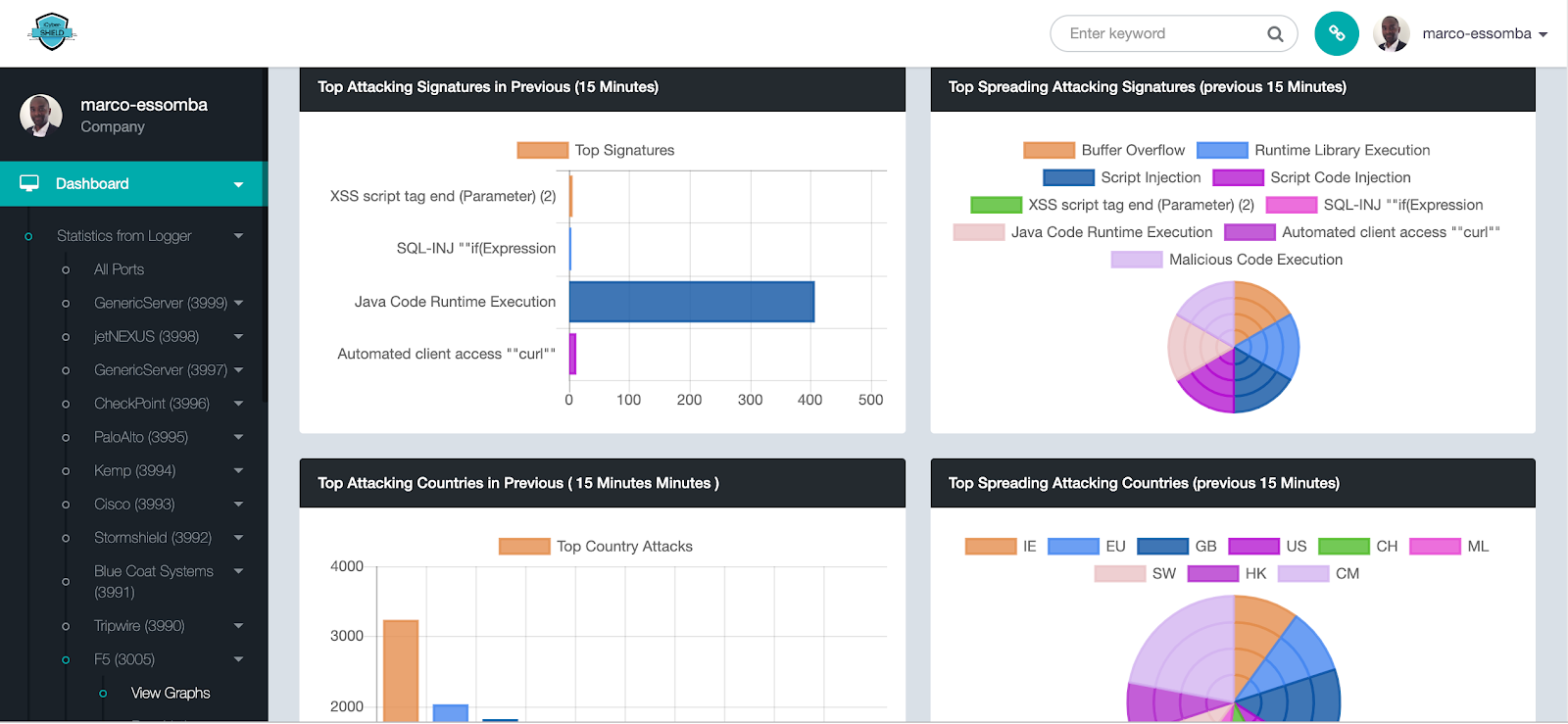
Task: Type in the Enter keyword search field
Action: click(x=1173, y=33)
